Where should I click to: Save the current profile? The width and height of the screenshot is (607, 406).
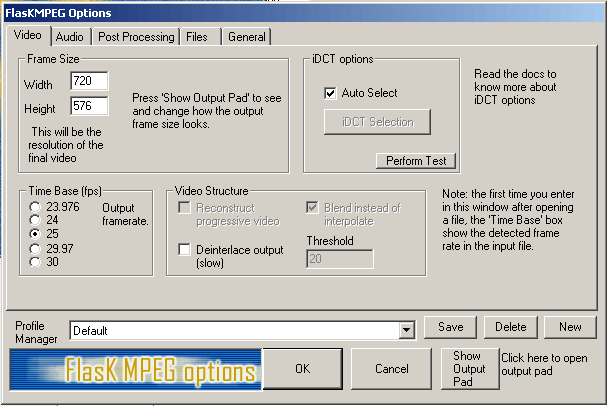click(x=451, y=327)
